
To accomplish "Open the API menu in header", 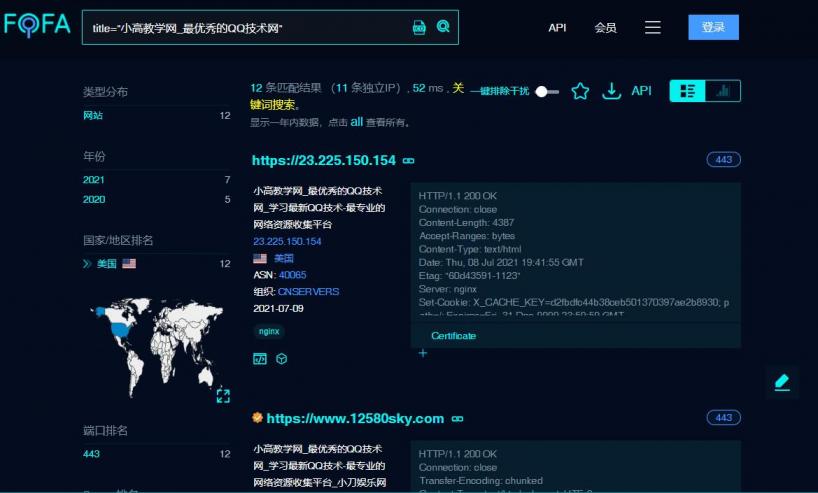I will [557, 28].
